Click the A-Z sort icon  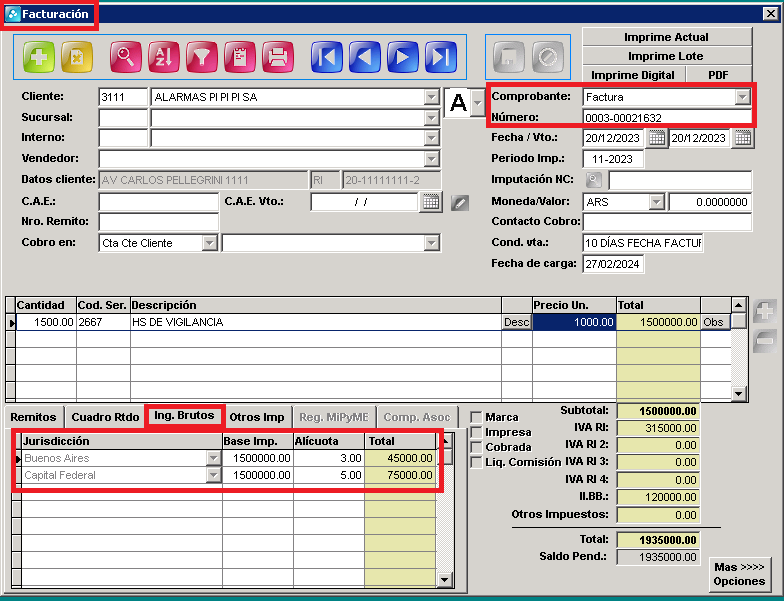[164, 57]
